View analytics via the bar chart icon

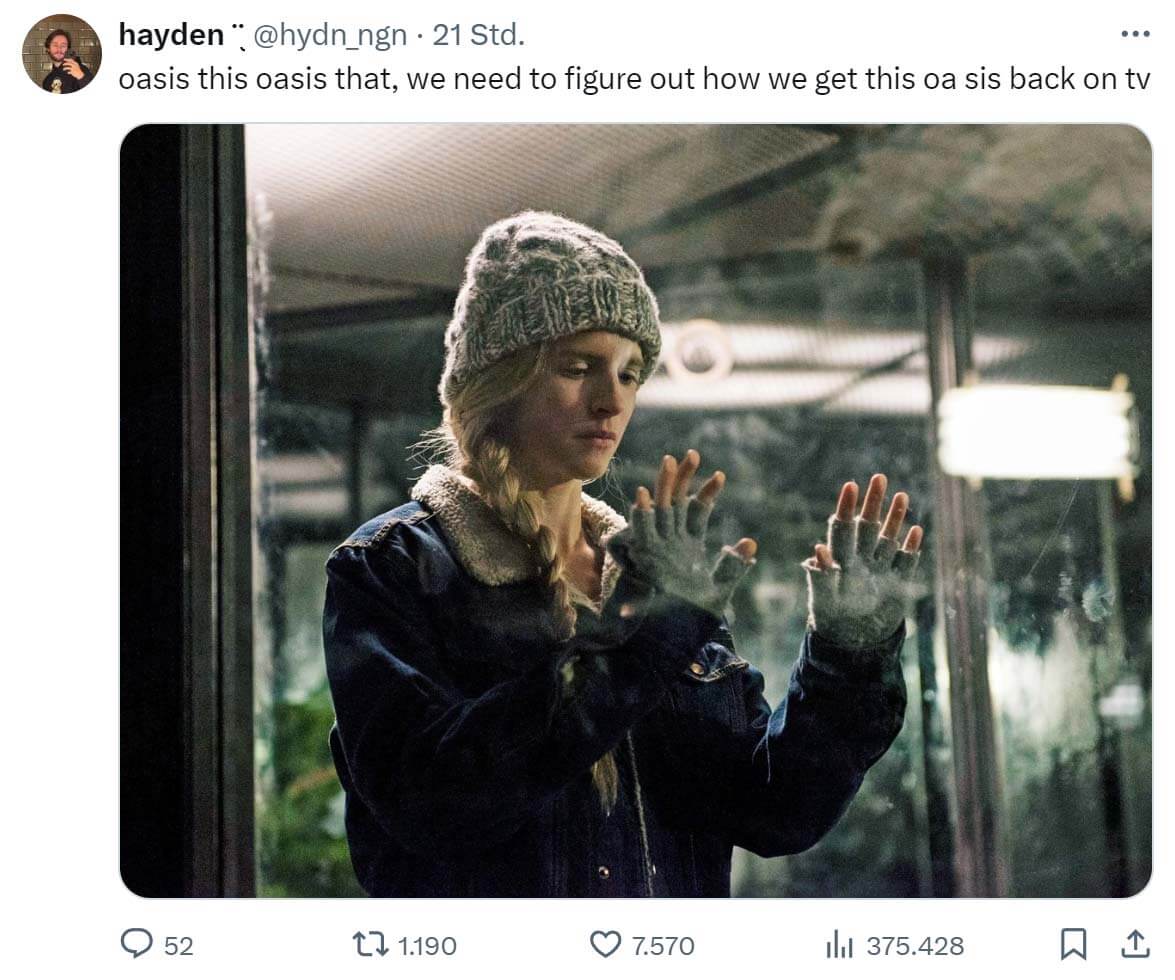tap(839, 945)
